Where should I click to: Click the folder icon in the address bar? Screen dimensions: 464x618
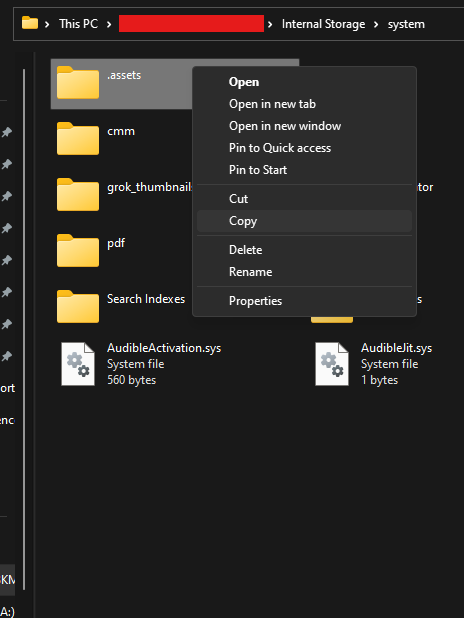click(x=30, y=23)
